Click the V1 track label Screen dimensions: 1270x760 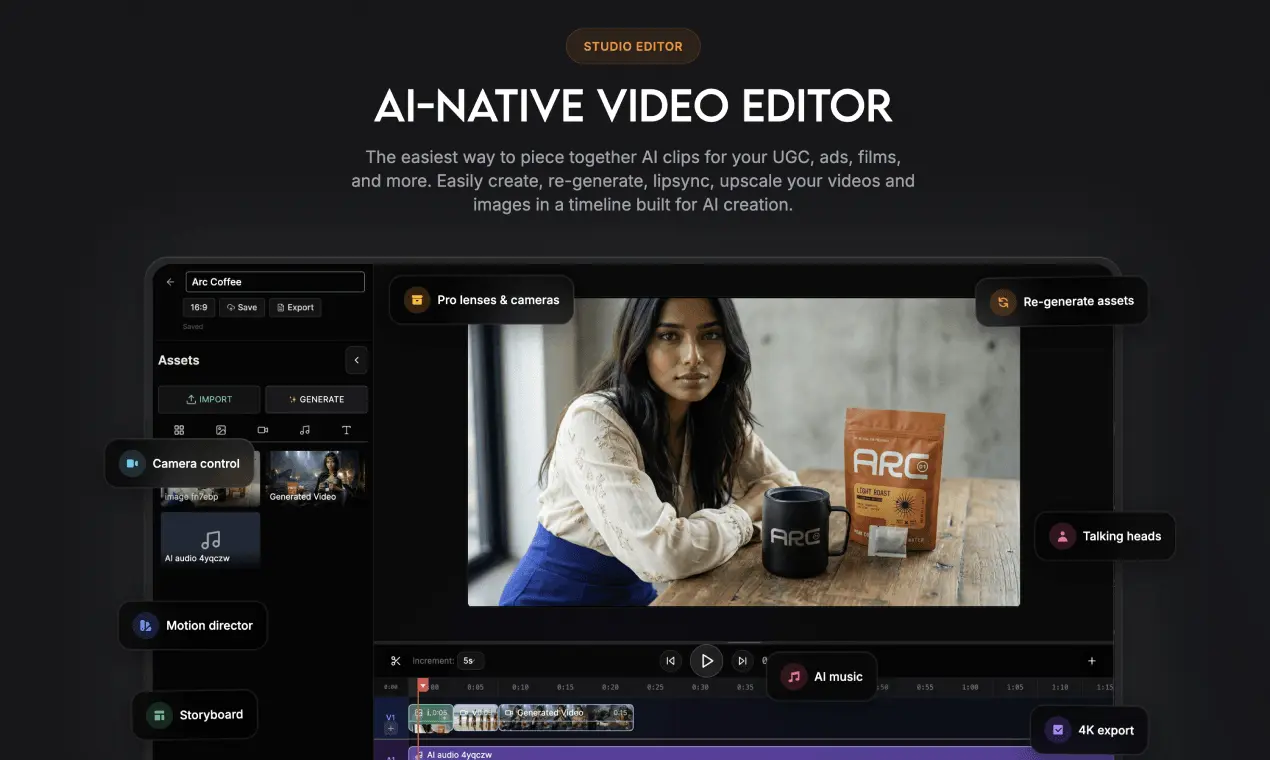click(391, 717)
